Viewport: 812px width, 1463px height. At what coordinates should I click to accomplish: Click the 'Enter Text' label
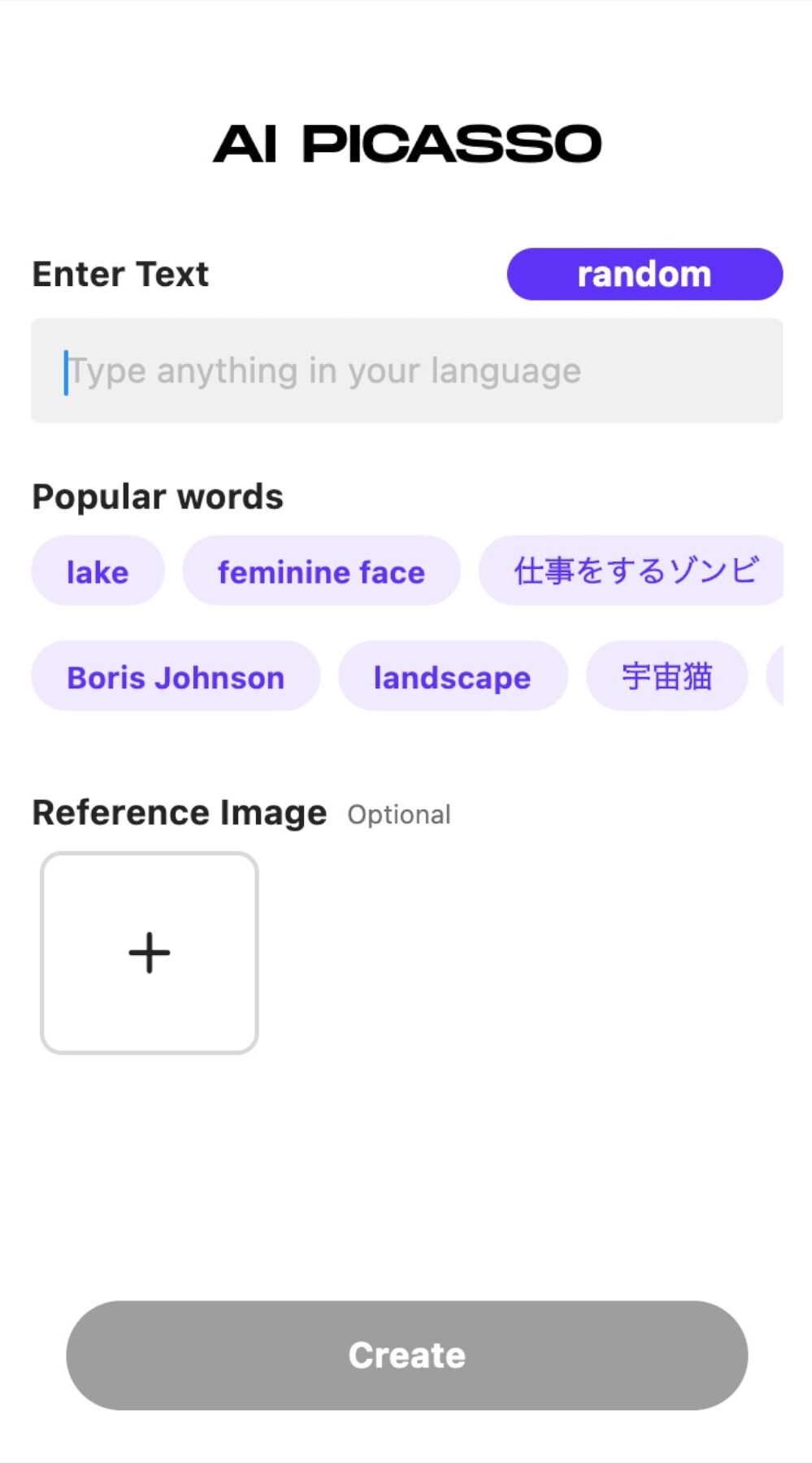pos(120,274)
